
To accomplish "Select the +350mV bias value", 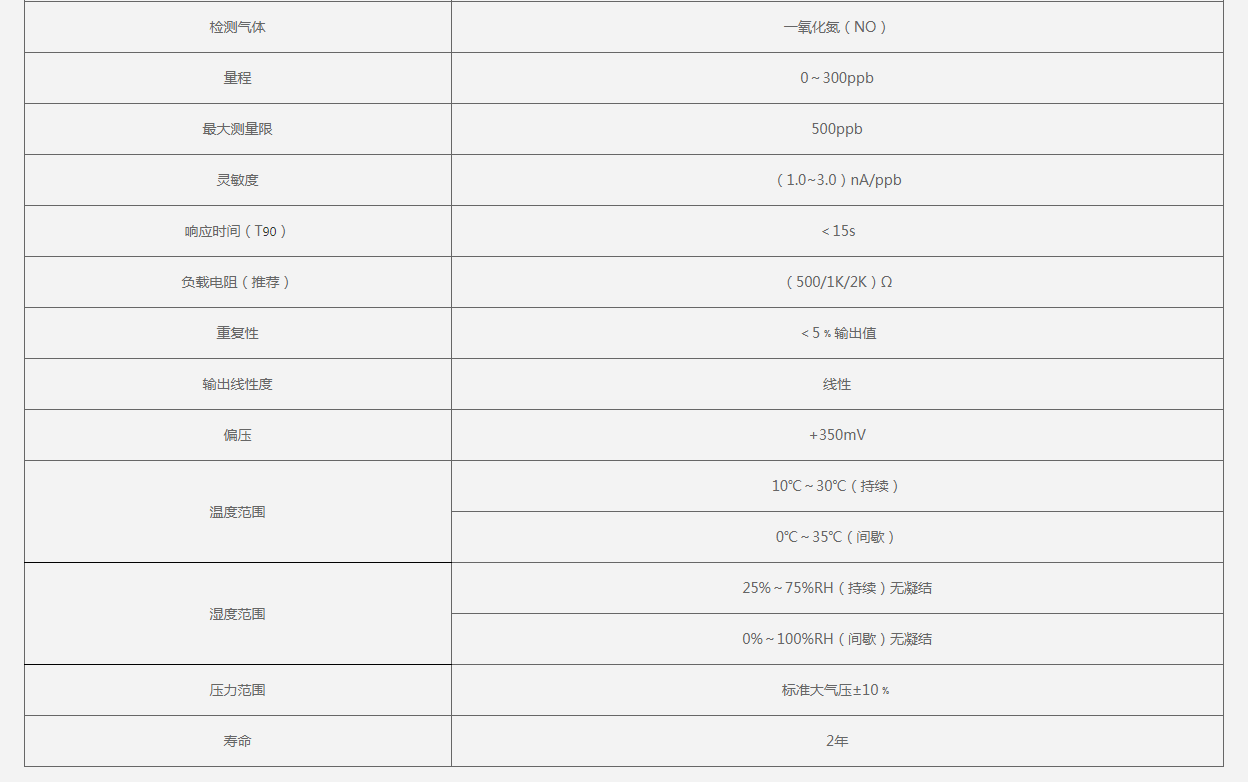I will pyautogui.click(x=836, y=435).
